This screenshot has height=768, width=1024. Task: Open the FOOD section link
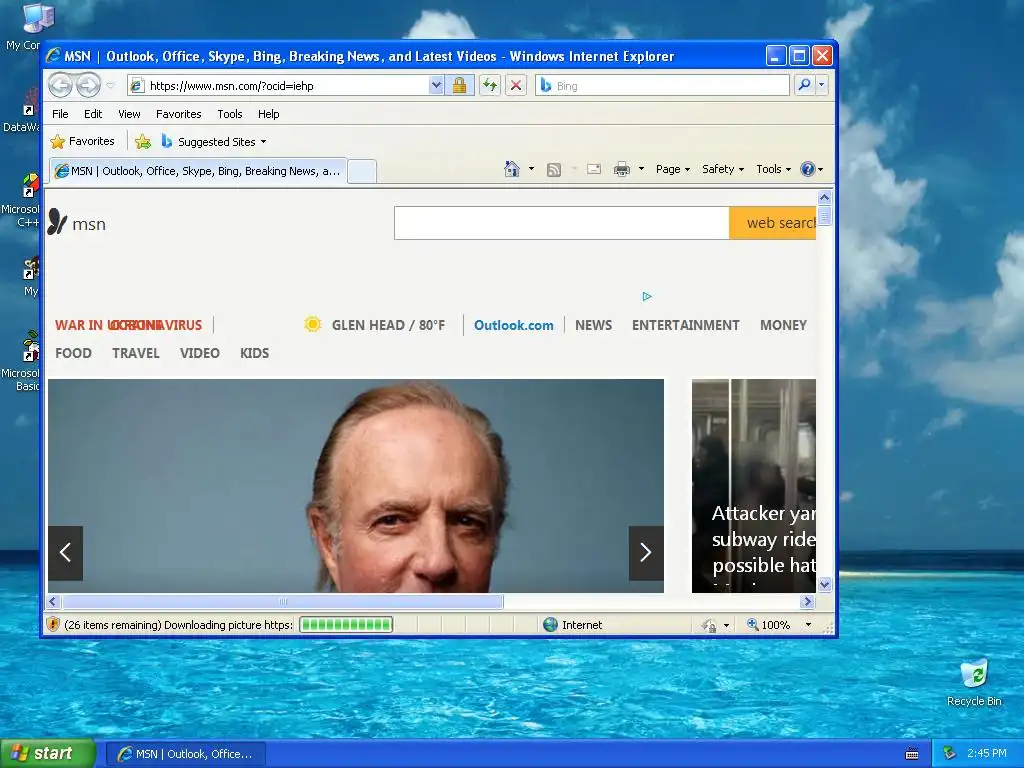[73, 353]
